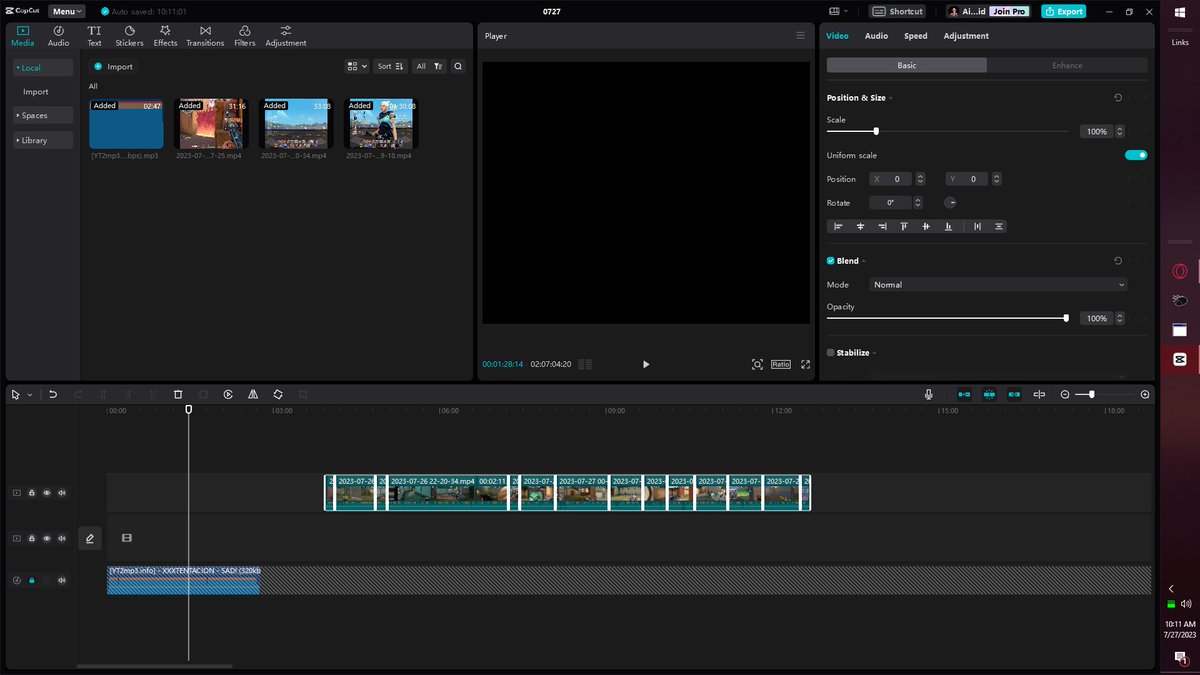Click the Import button in media panel

[112, 66]
